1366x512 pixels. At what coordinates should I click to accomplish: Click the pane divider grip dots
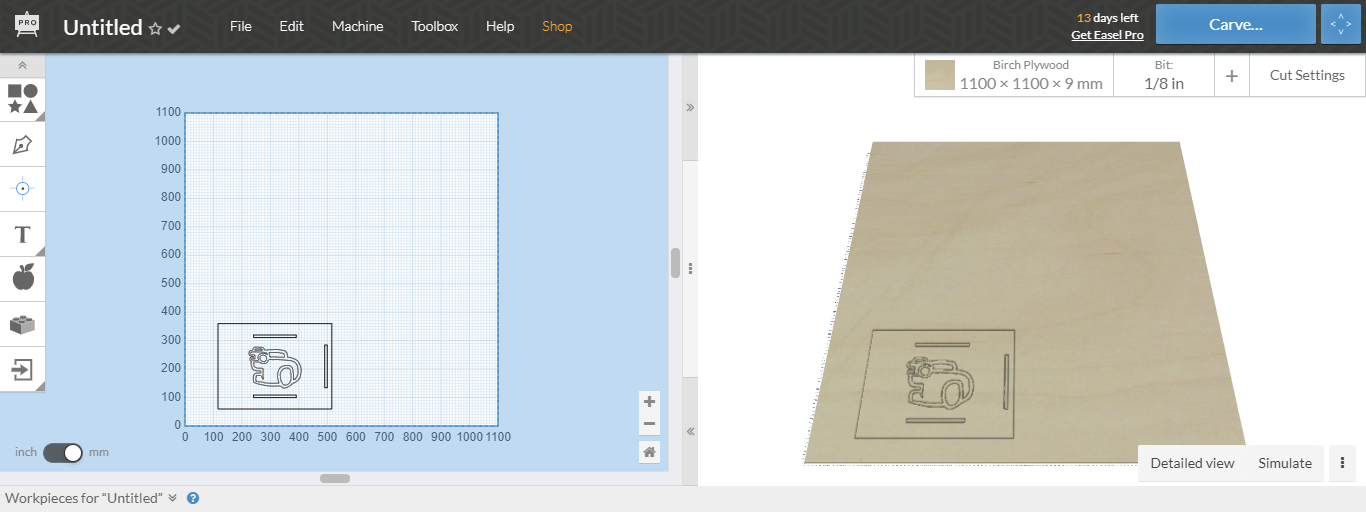(690, 268)
